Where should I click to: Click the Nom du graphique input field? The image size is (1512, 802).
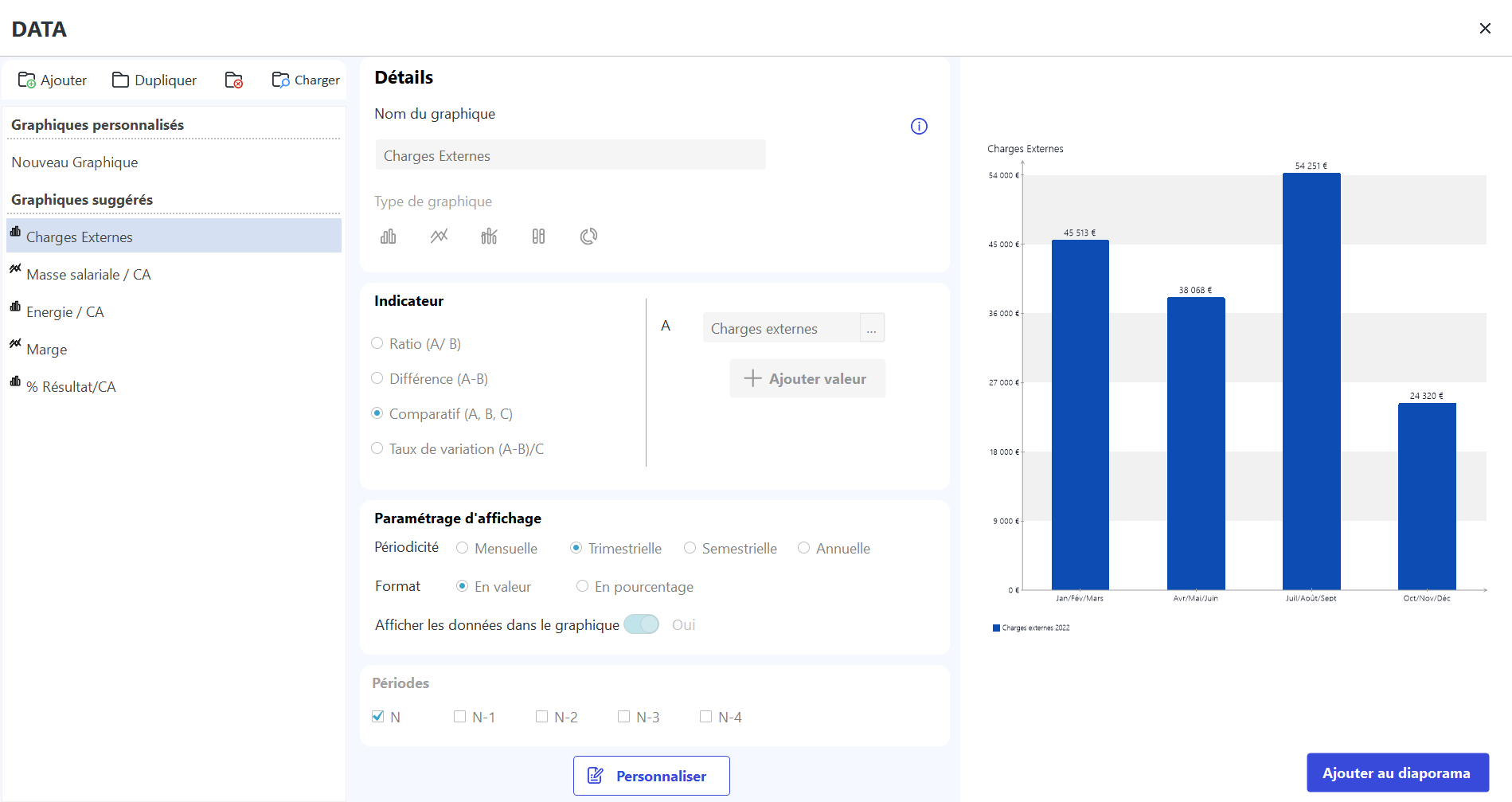coord(570,155)
